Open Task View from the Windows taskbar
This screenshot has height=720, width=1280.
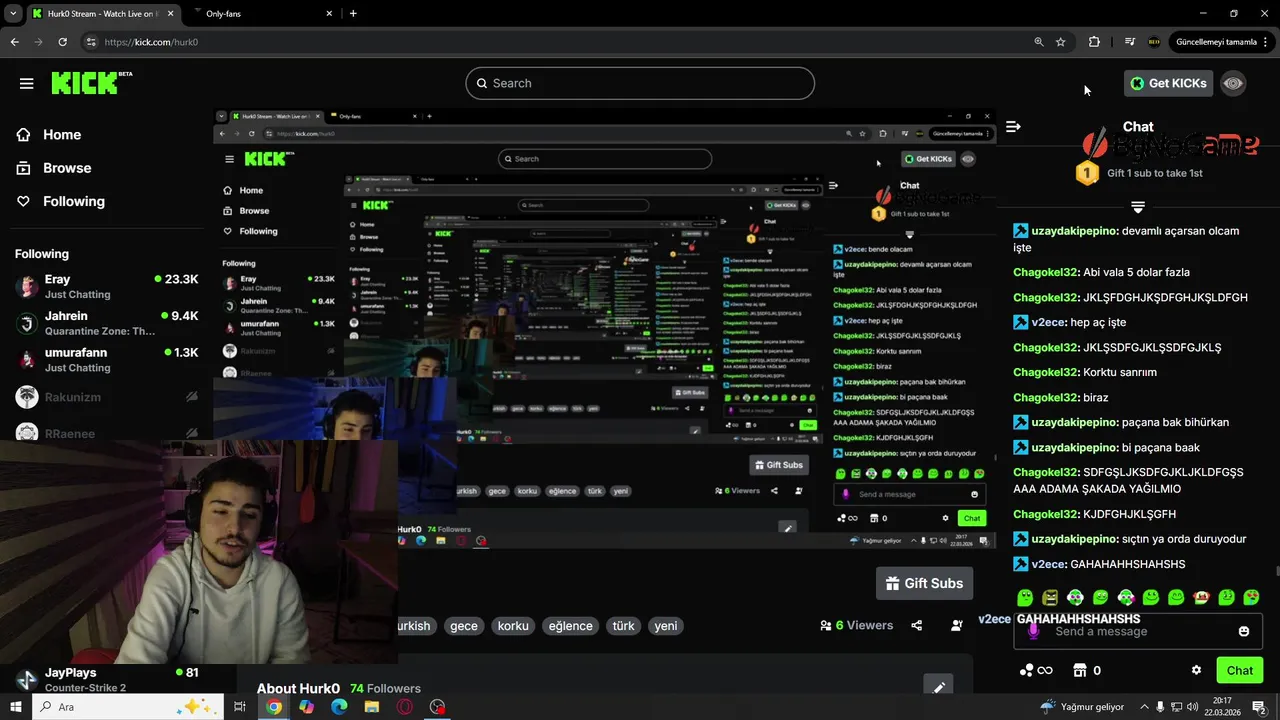240,707
